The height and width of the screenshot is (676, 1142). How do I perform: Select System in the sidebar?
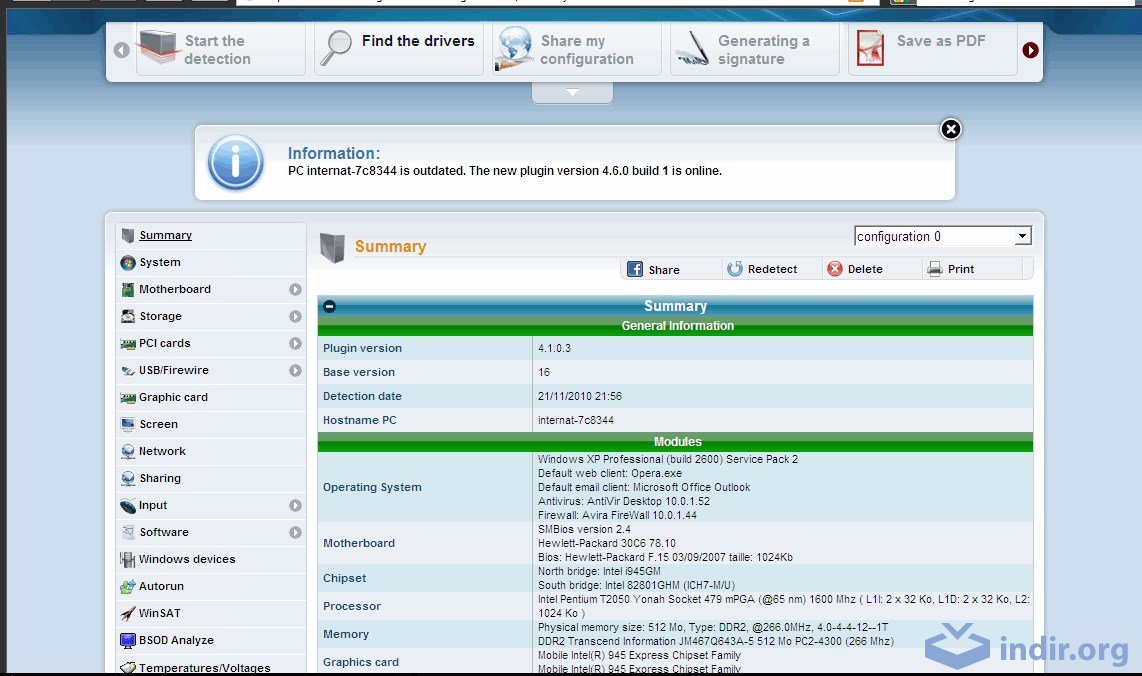tap(160, 262)
